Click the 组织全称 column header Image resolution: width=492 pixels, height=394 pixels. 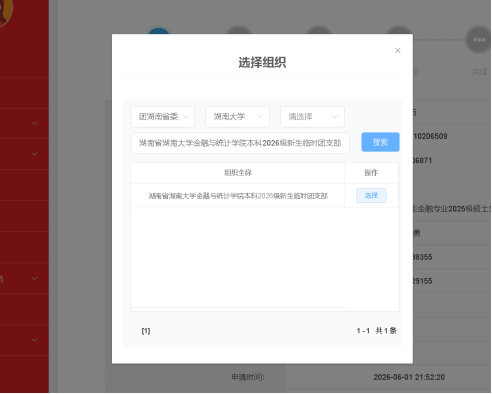coord(238,173)
